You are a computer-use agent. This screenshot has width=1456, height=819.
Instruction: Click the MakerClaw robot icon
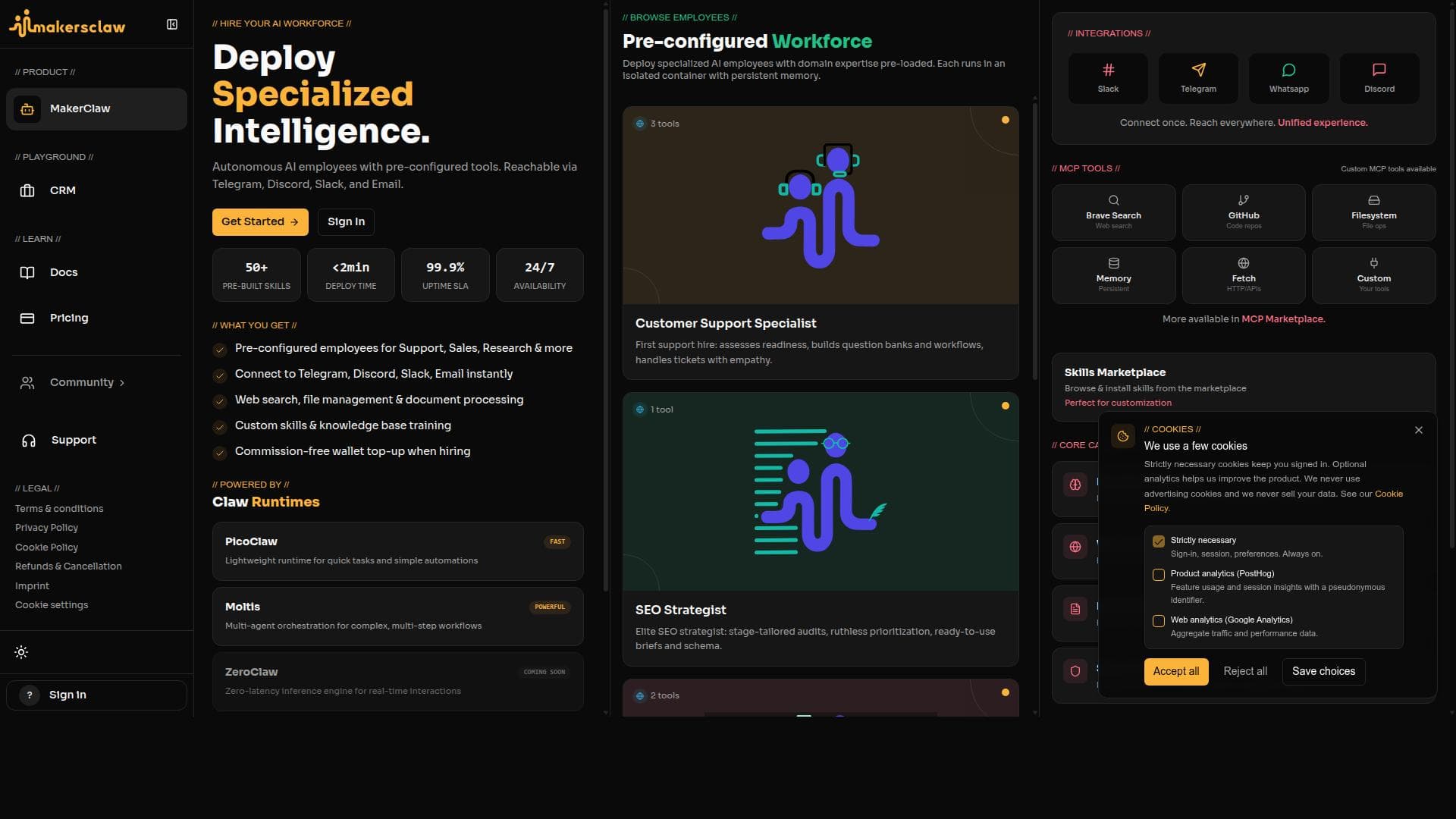coord(27,109)
